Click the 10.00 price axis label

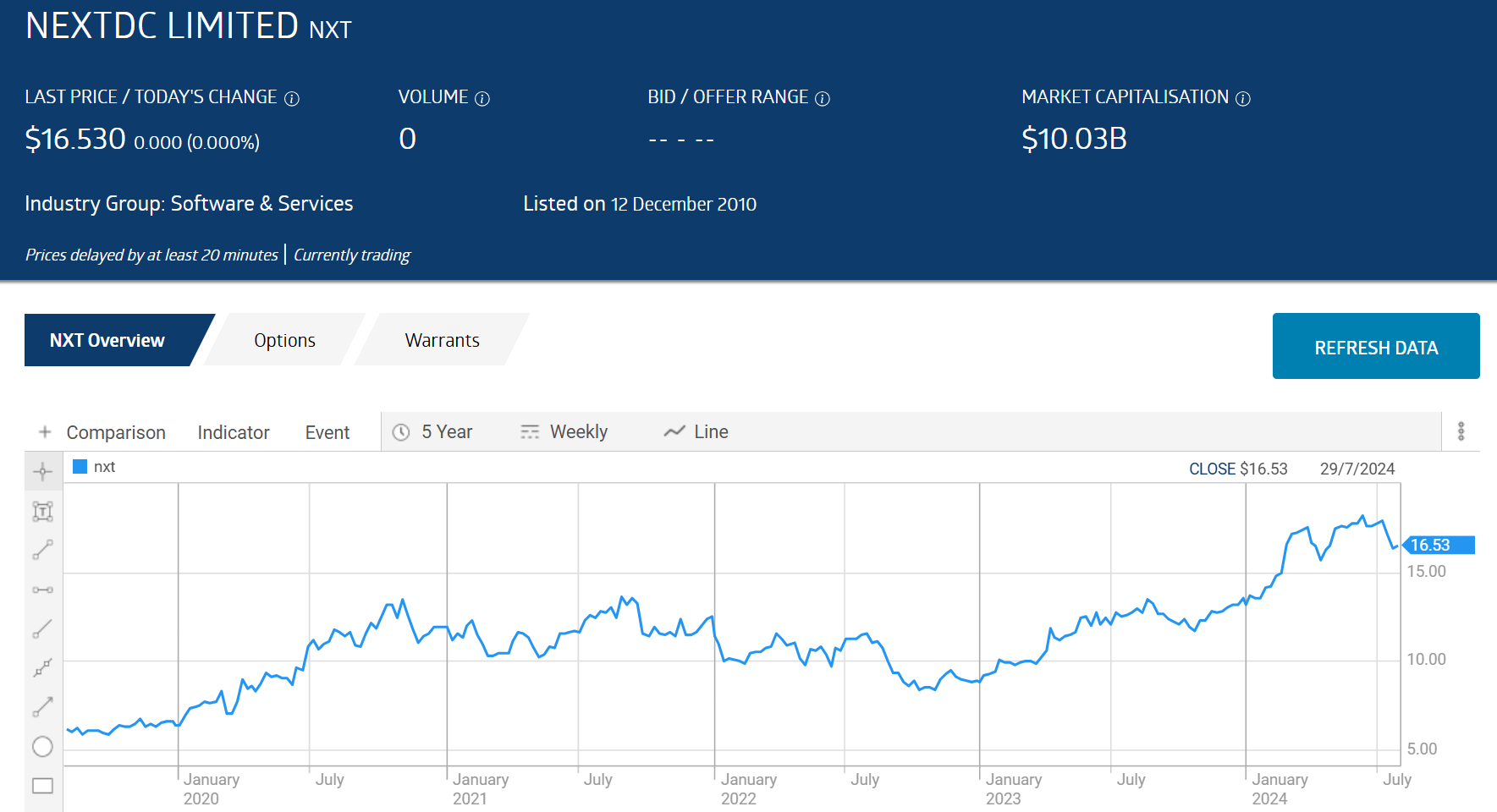tap(1426, 660)
